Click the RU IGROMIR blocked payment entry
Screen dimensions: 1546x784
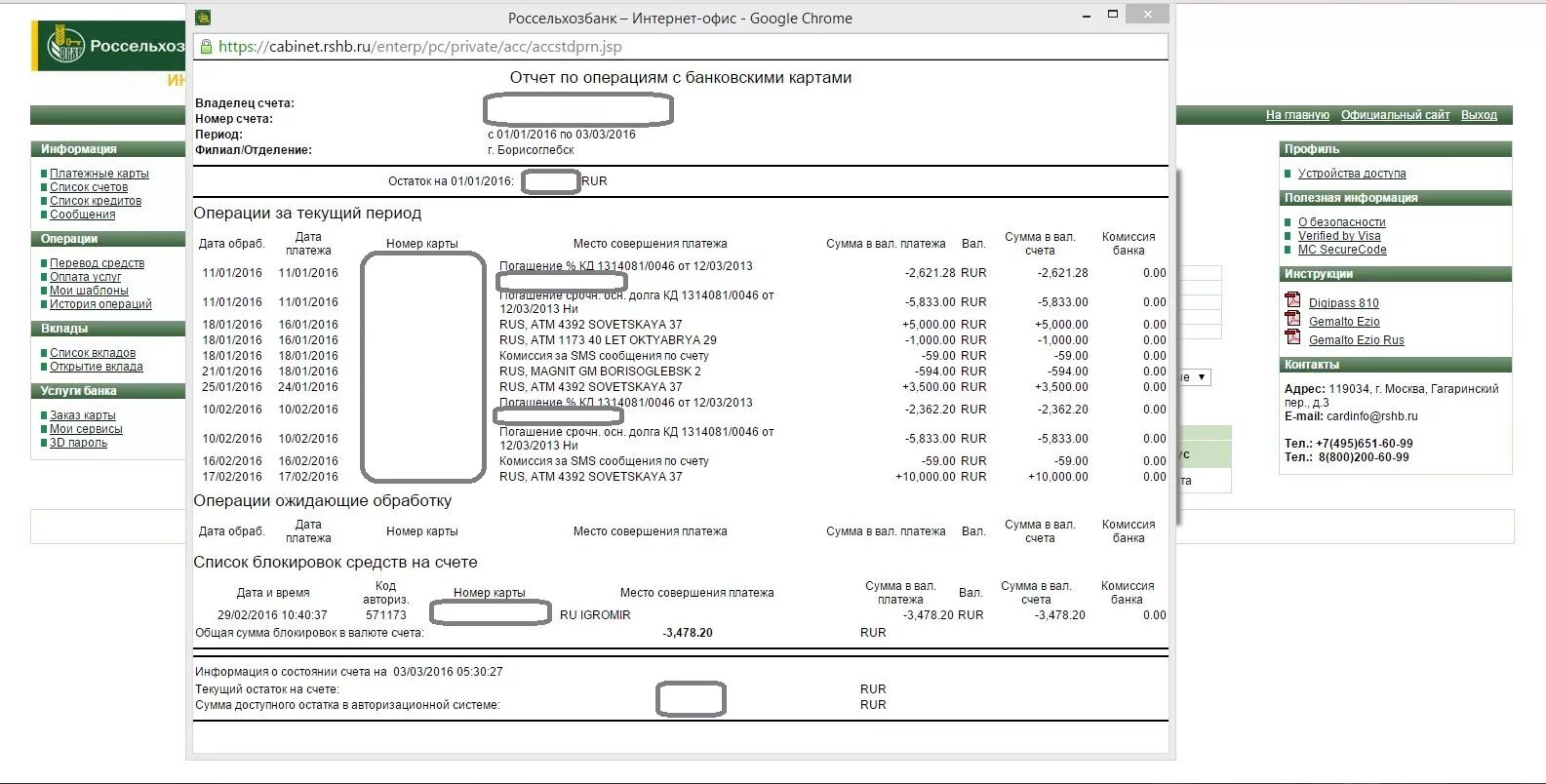(x=595, y=615)
